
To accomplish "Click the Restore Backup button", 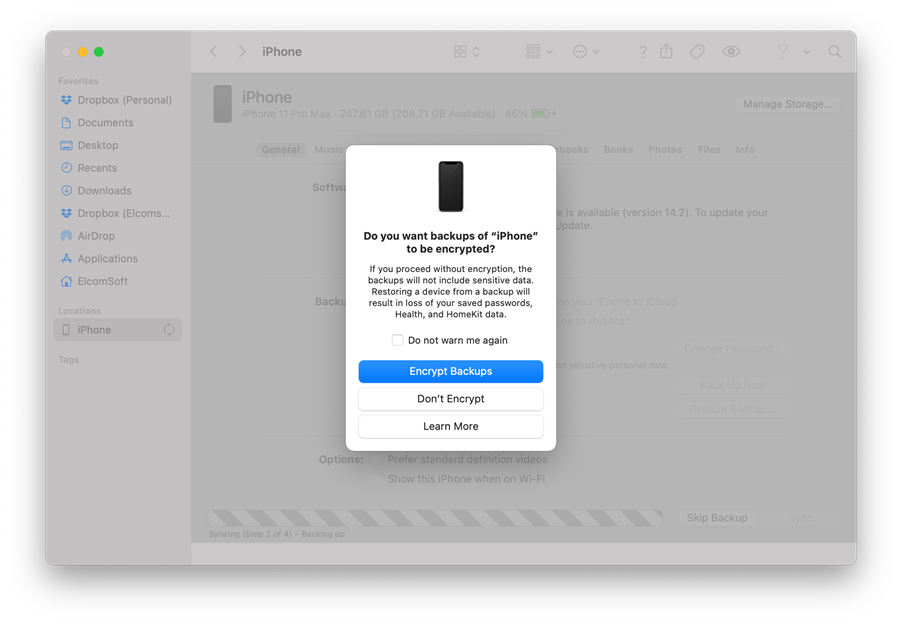I will [732, 409].
